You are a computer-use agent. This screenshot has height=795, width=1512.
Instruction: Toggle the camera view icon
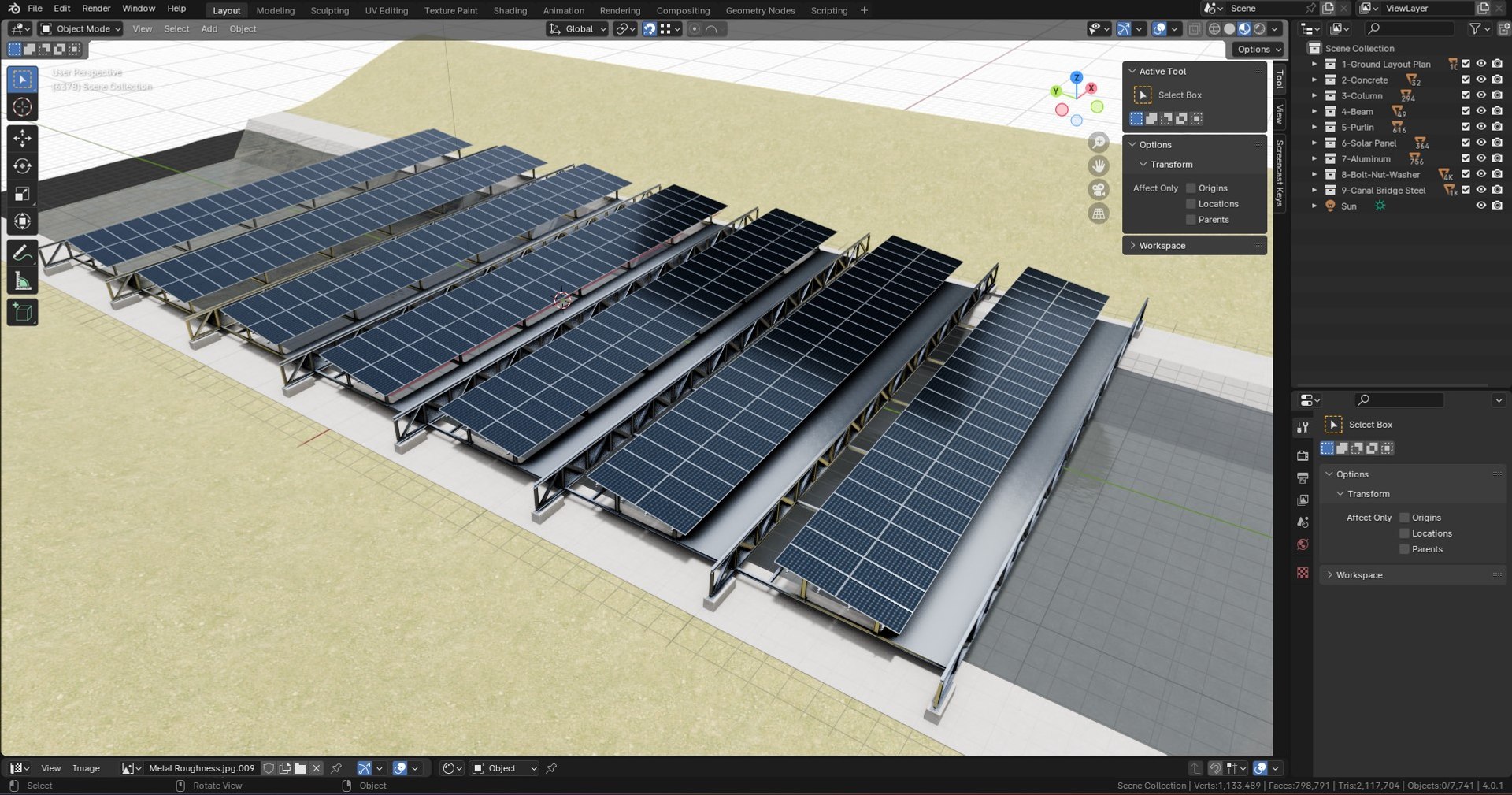coord(1099,190)
